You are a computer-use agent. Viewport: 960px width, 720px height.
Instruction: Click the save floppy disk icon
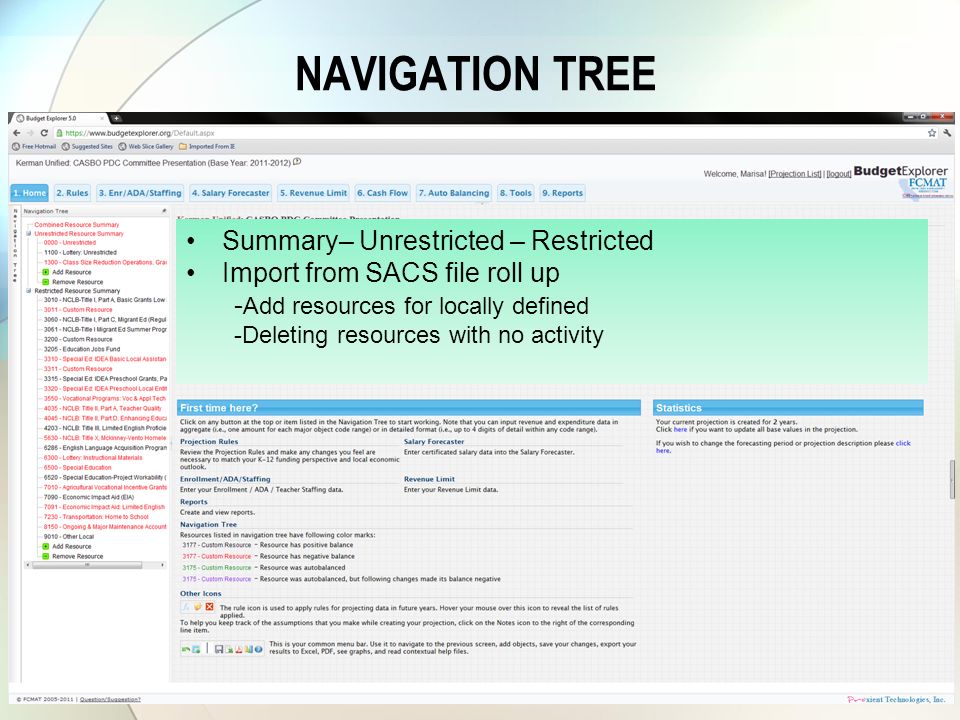tap(219, 649)
